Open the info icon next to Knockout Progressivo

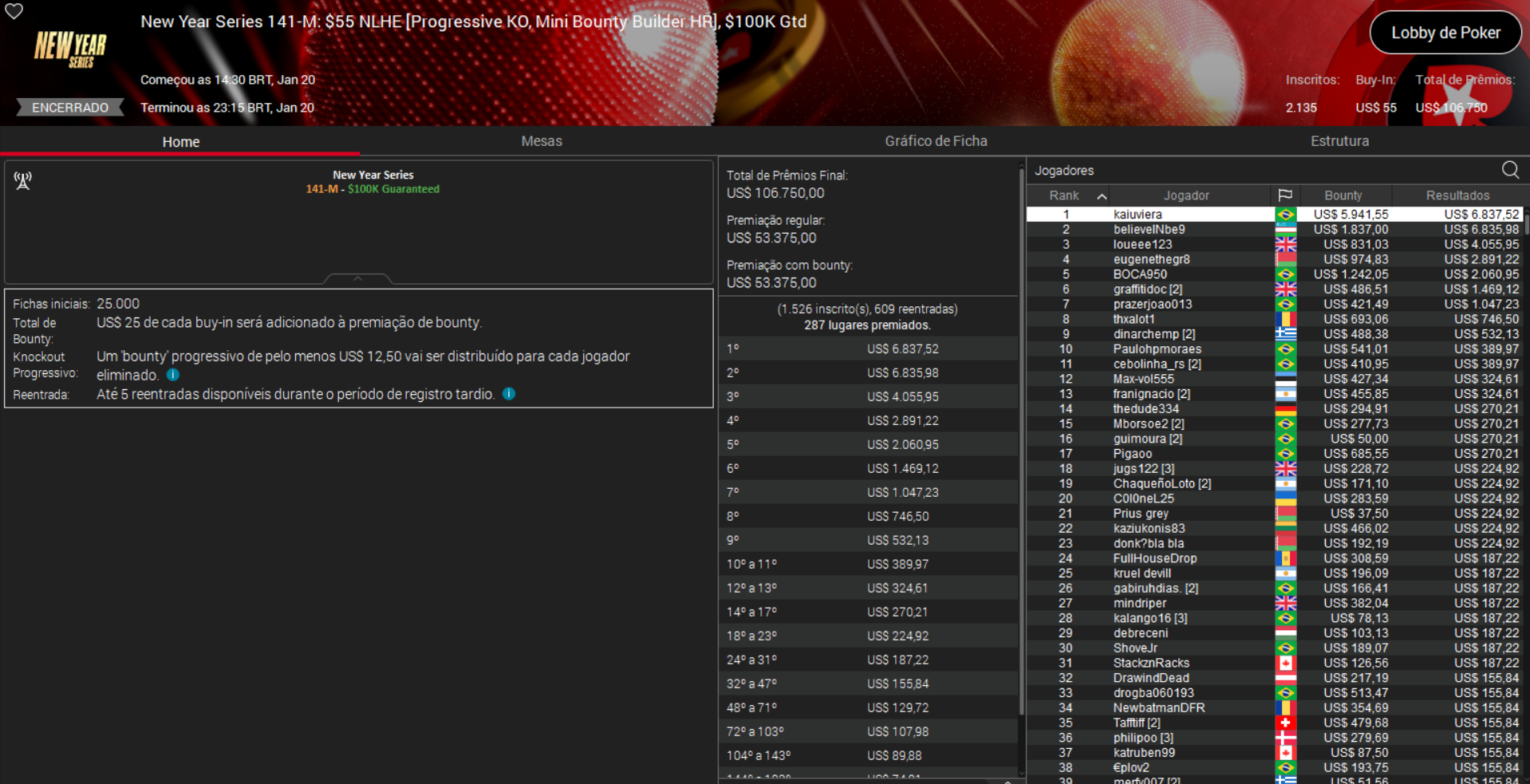tap(173, 375)
